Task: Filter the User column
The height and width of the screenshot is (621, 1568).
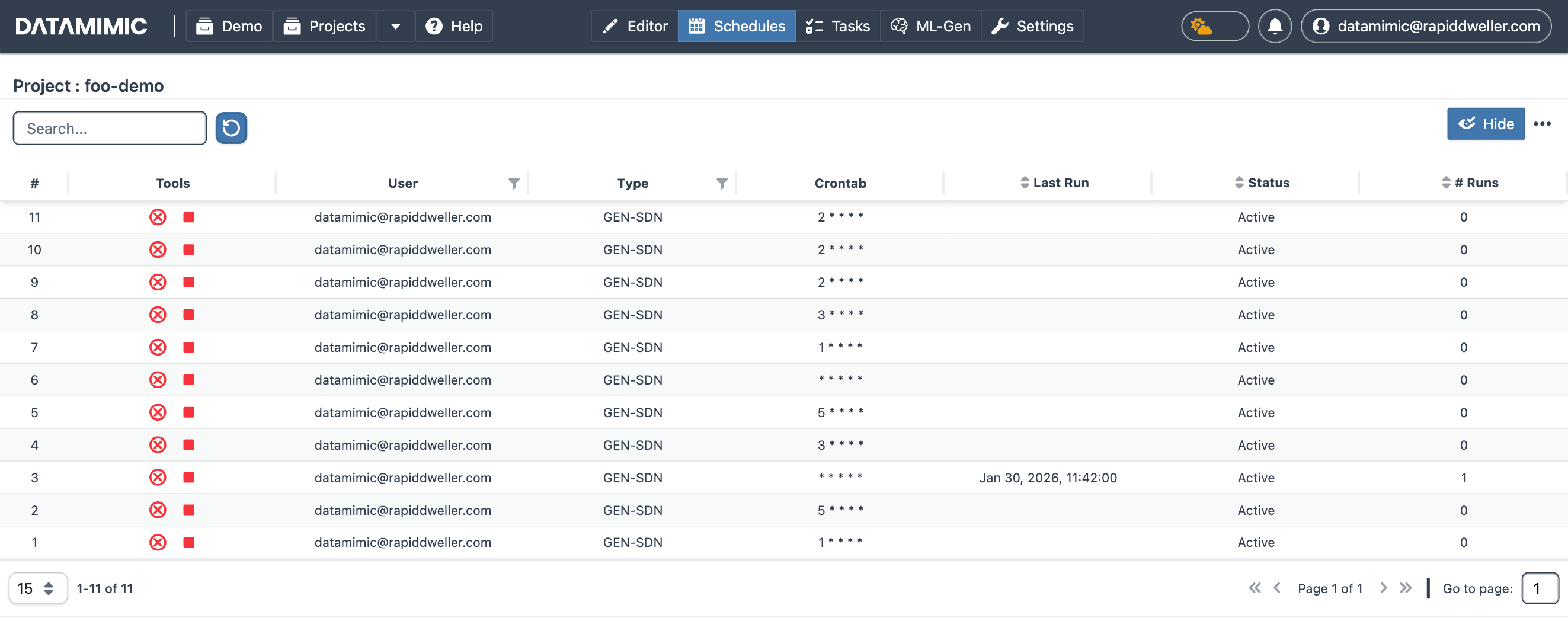Action: point(513,183)
